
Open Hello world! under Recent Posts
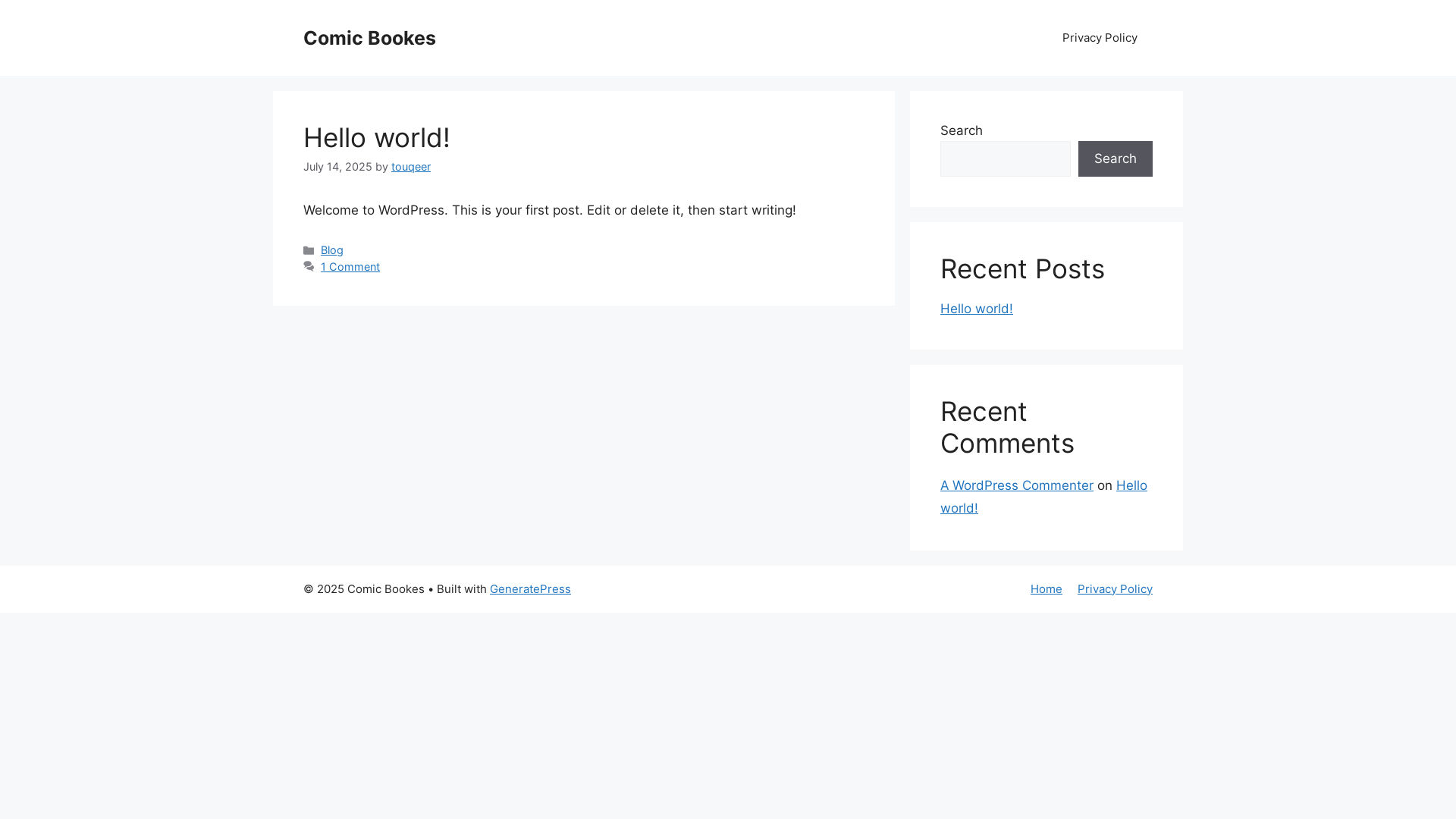tap(977, 309)
